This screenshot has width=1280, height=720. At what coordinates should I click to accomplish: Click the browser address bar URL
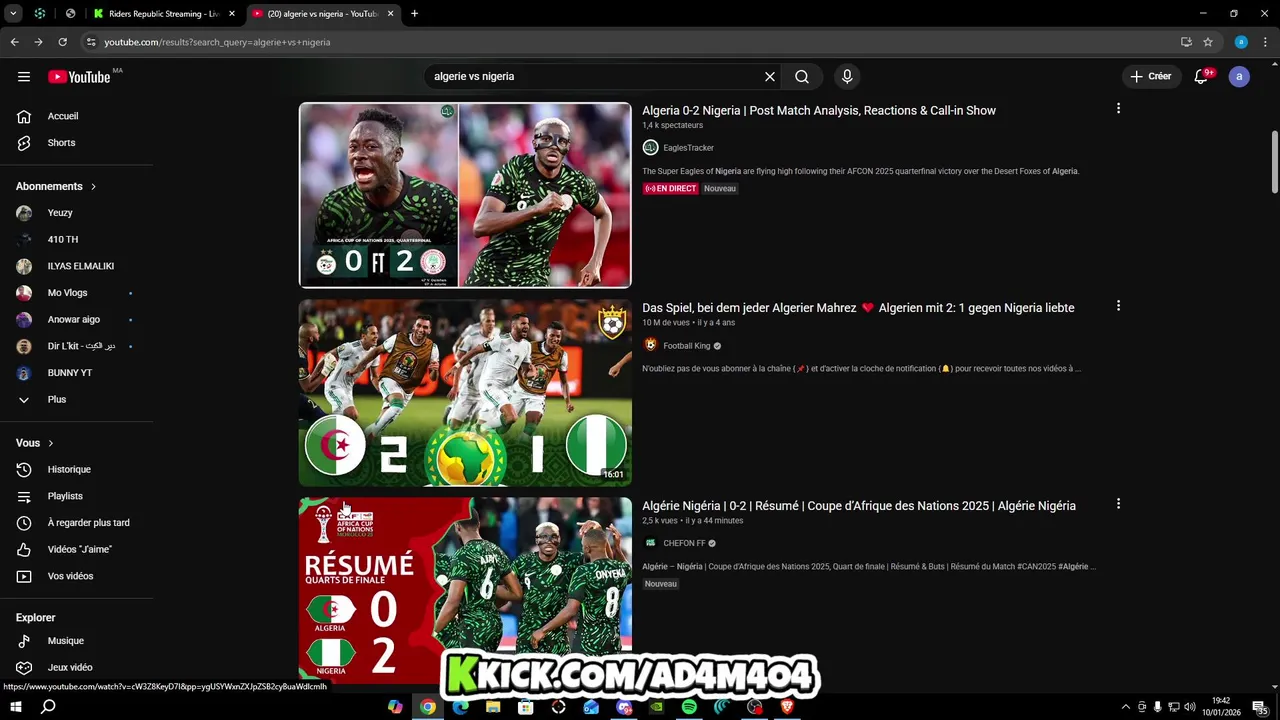[217, 42]
